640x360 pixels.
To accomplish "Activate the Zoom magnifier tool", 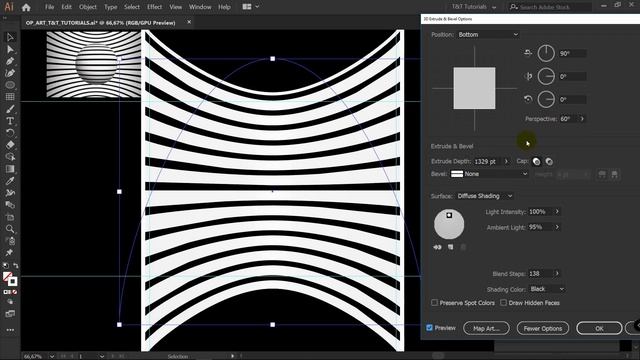I will coord(10,229).
